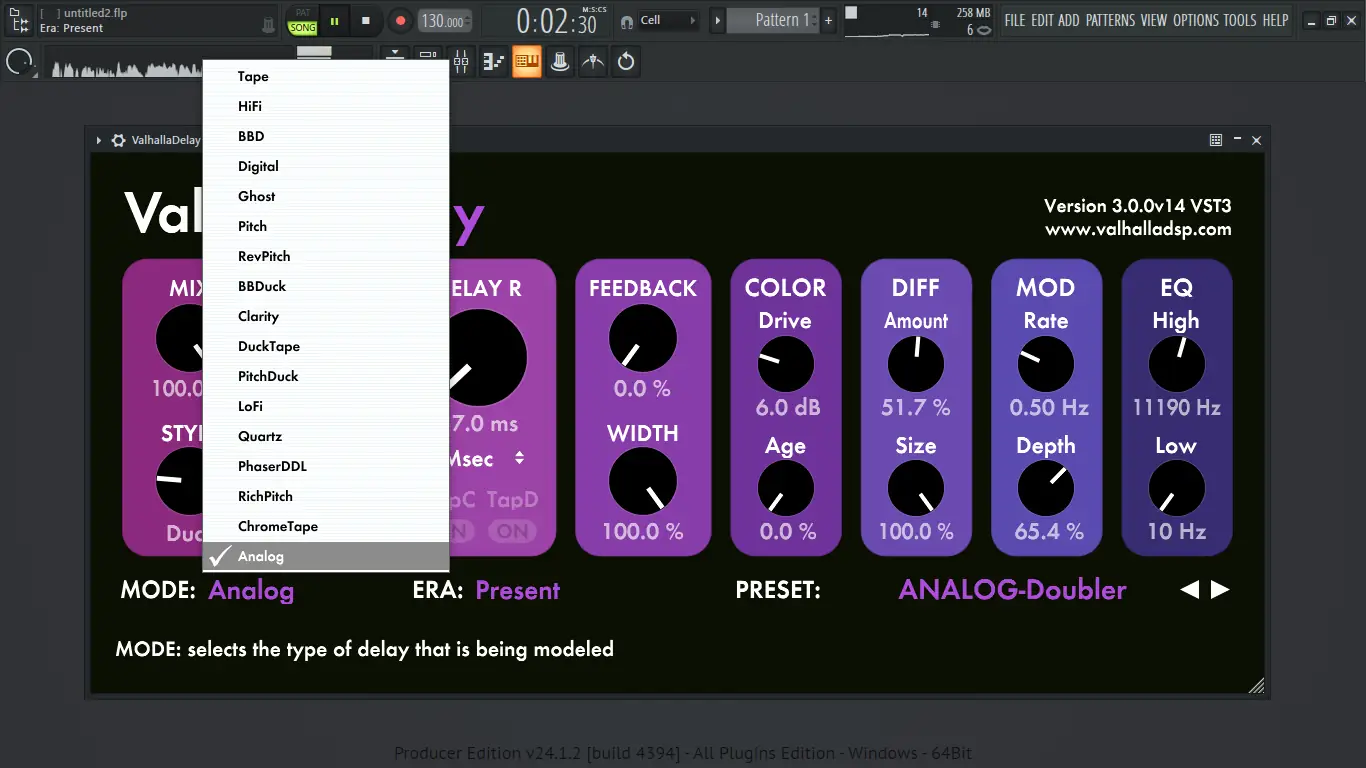1366x768 pixels.
Task: Click the COLOR Age knob
Action: pos(786,489)
